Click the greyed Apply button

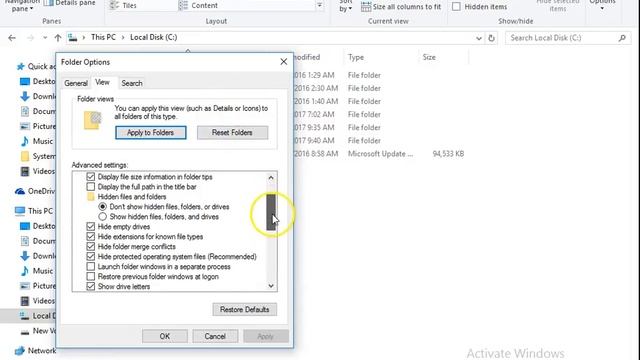(265, 336)
